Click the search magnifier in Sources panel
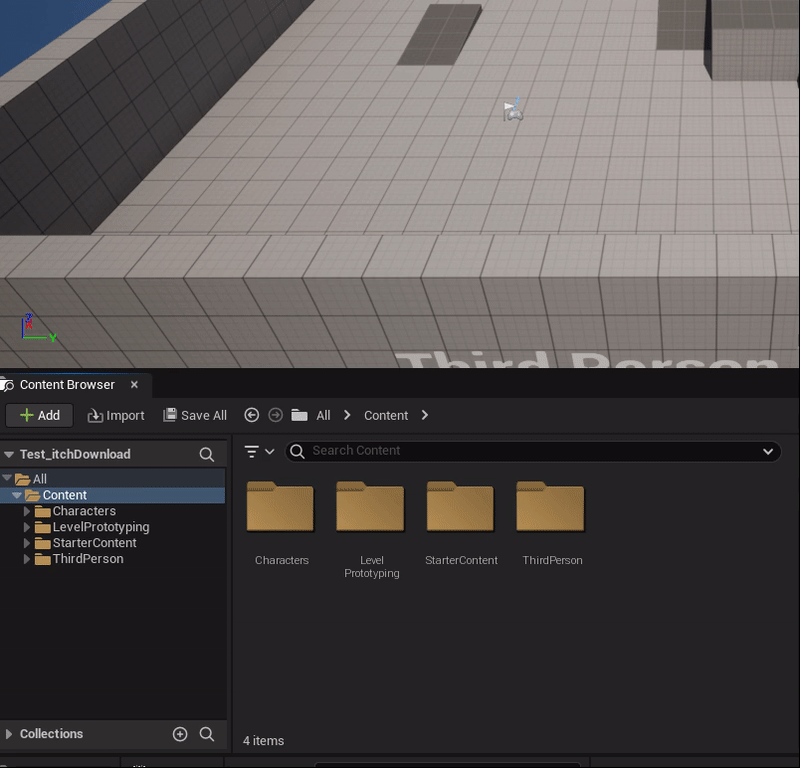The height and width of the screenshot is (768, 800). (207, 453)
